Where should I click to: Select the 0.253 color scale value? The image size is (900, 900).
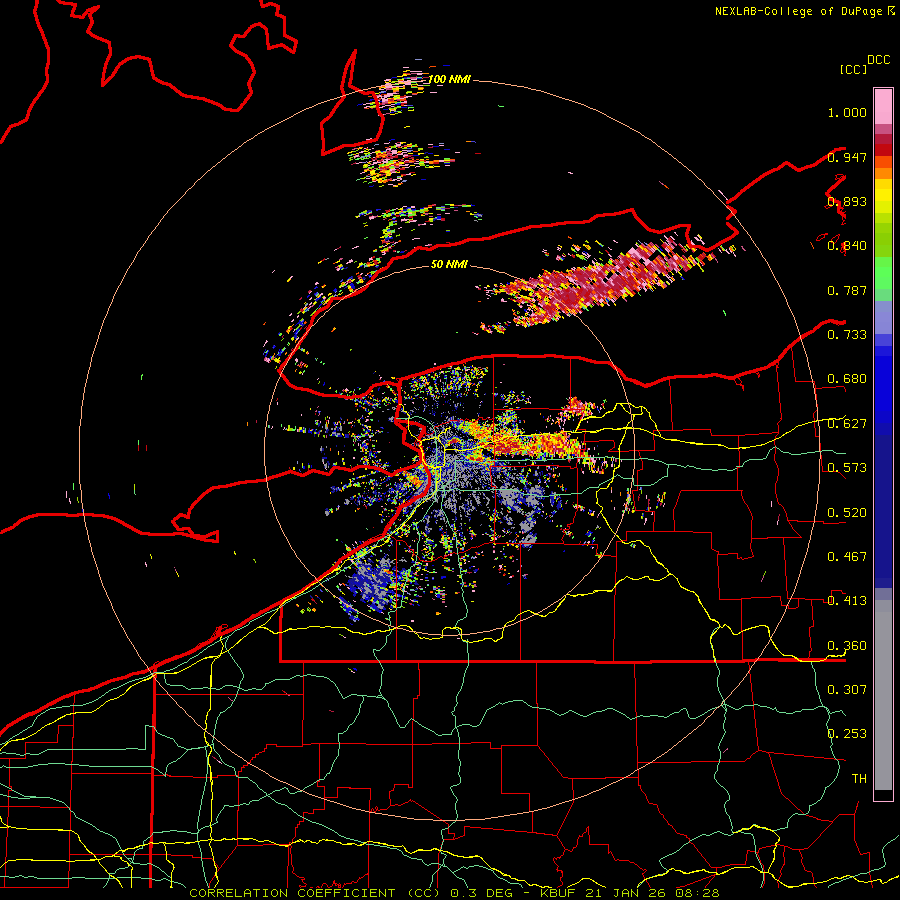847,734
